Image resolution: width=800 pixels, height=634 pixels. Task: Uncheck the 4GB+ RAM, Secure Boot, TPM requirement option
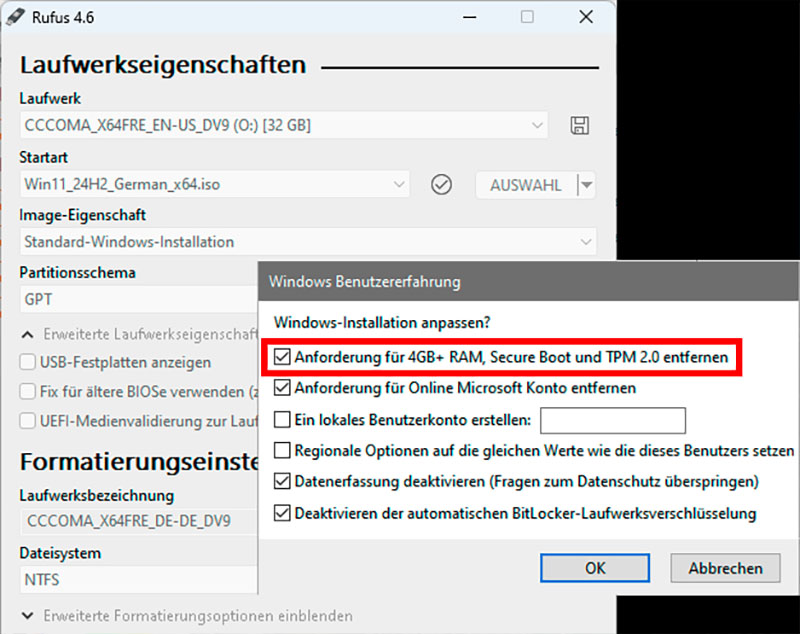pos(282,358)
